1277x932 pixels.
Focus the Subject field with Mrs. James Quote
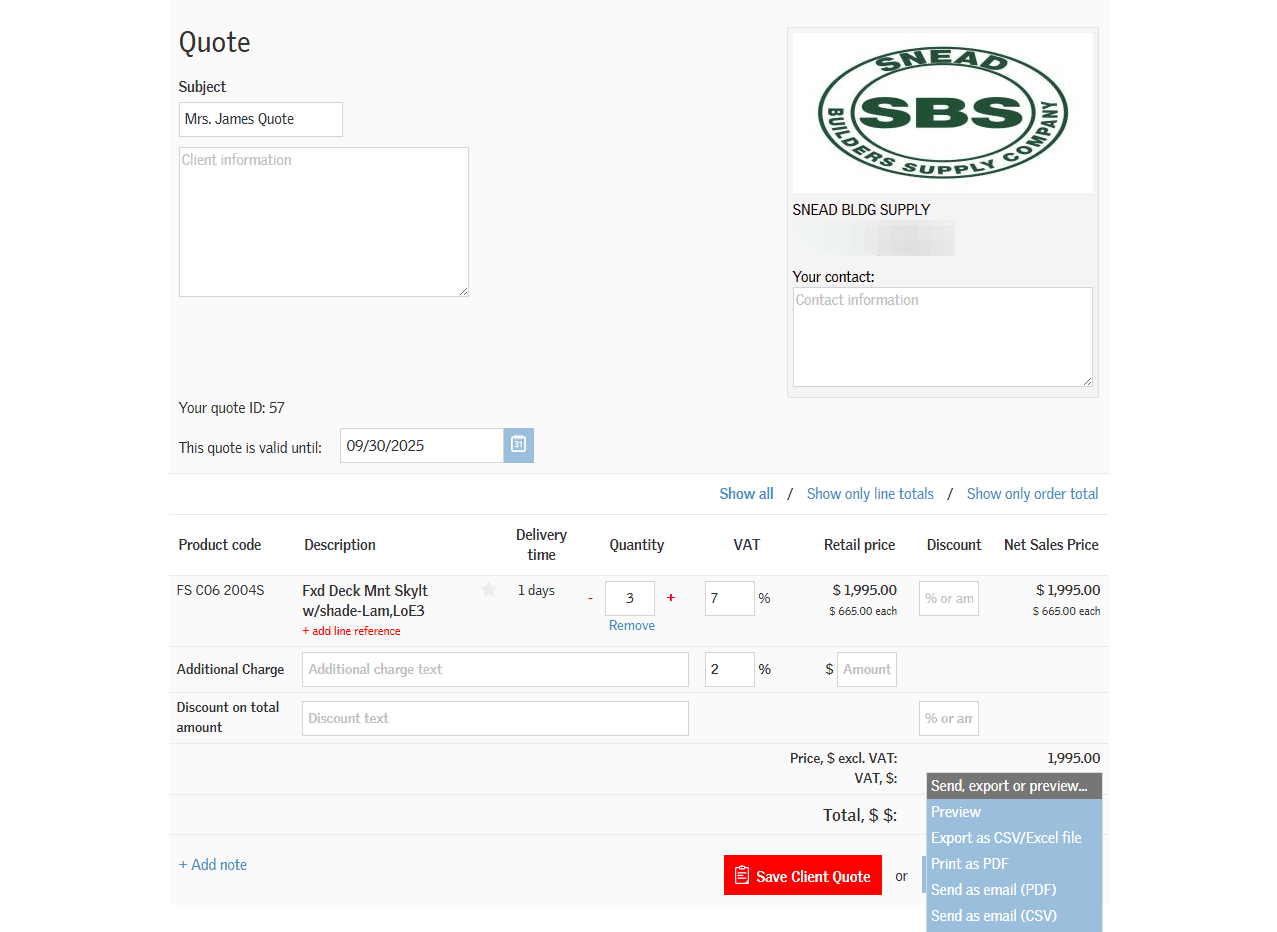click(x=261, y=119)
